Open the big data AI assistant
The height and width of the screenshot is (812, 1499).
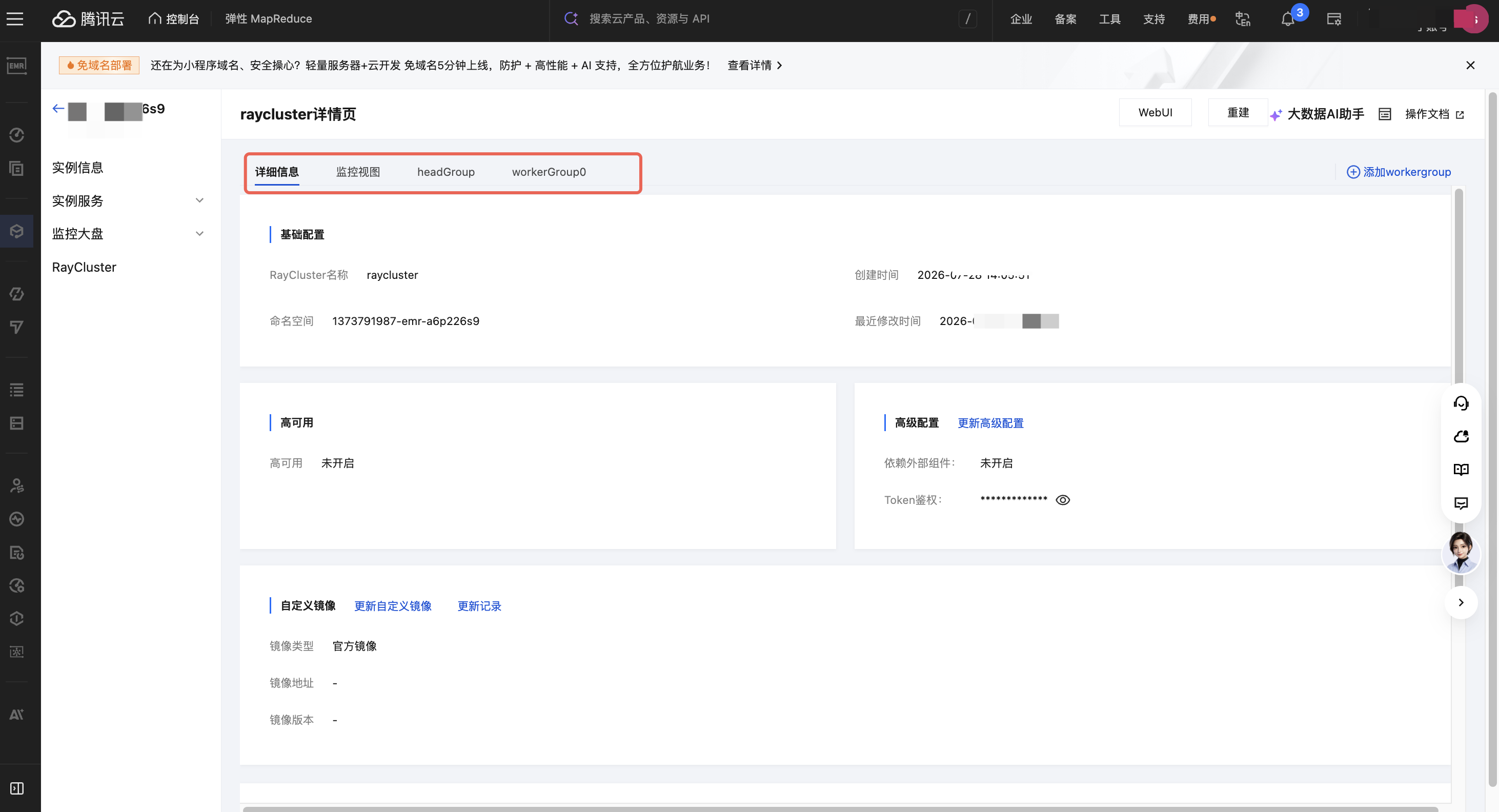click(x=1317, y=114)
